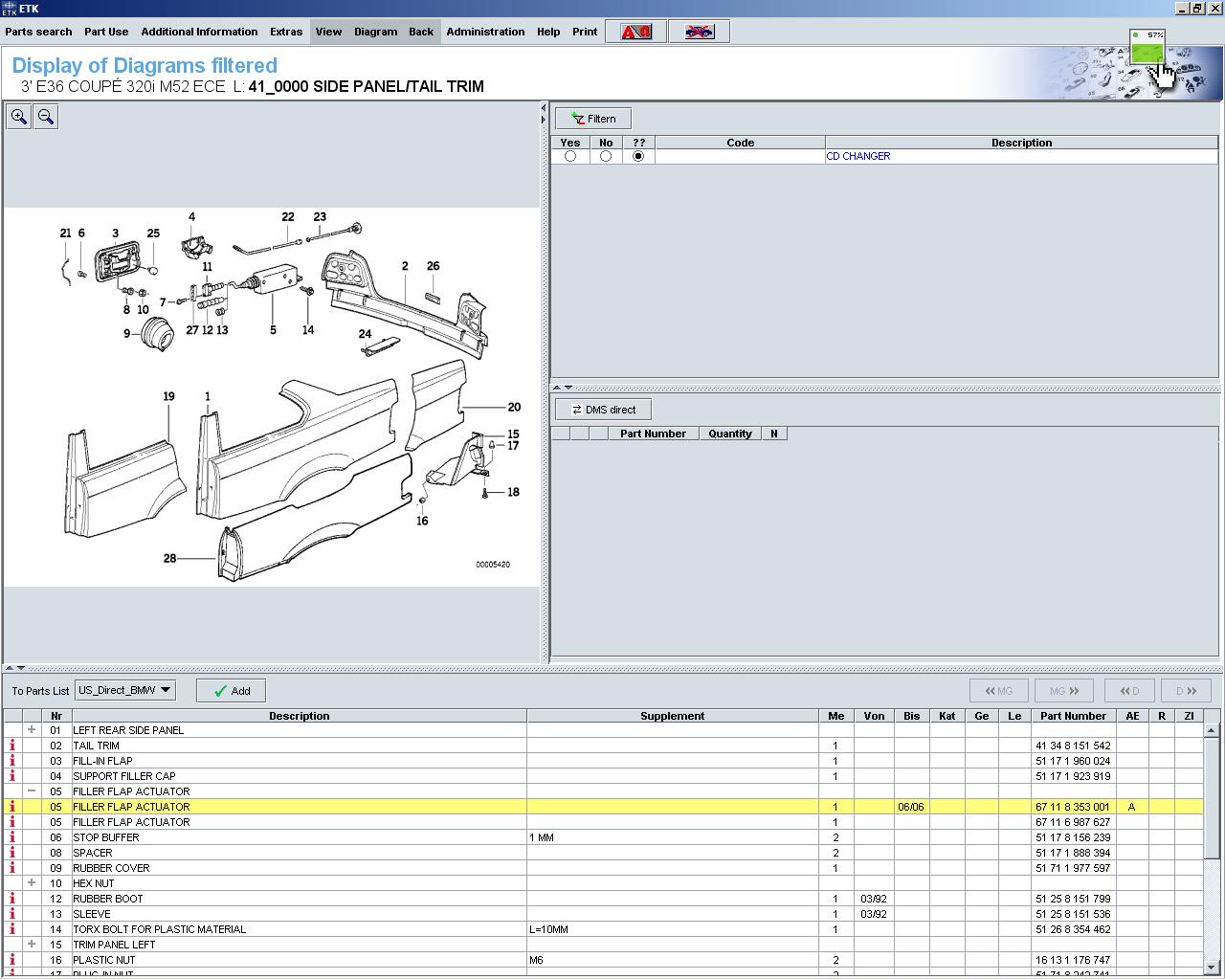Click parts table top splitter arrows
The height and width of the screenshot is (980, 1225).
click(15, 668)
